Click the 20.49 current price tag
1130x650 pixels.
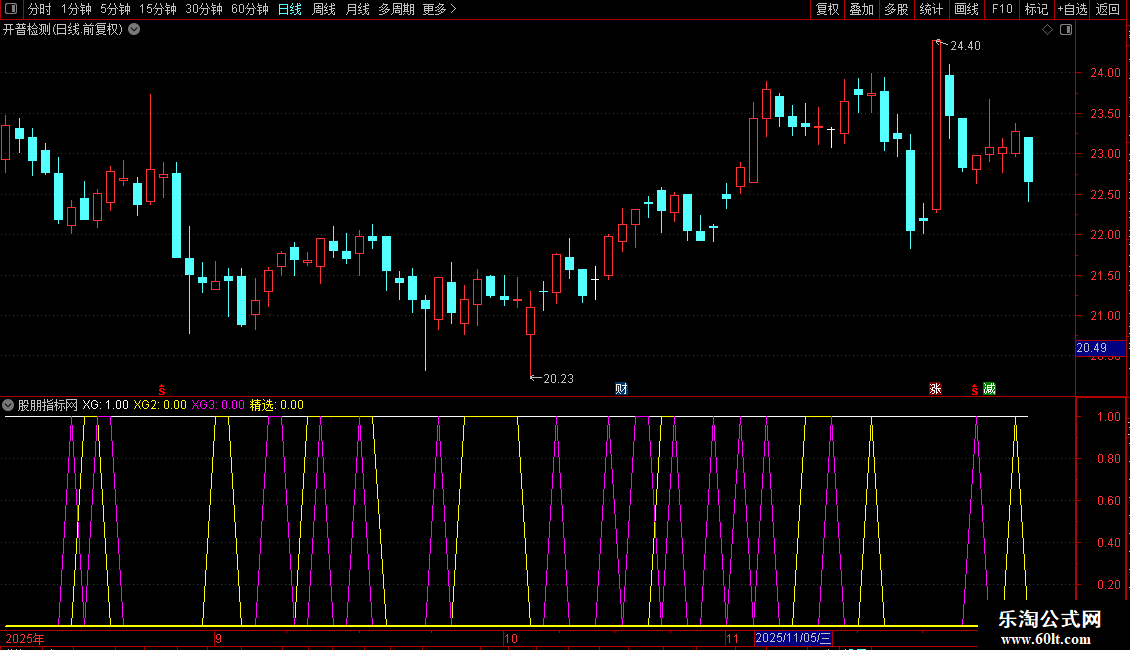1100,348
